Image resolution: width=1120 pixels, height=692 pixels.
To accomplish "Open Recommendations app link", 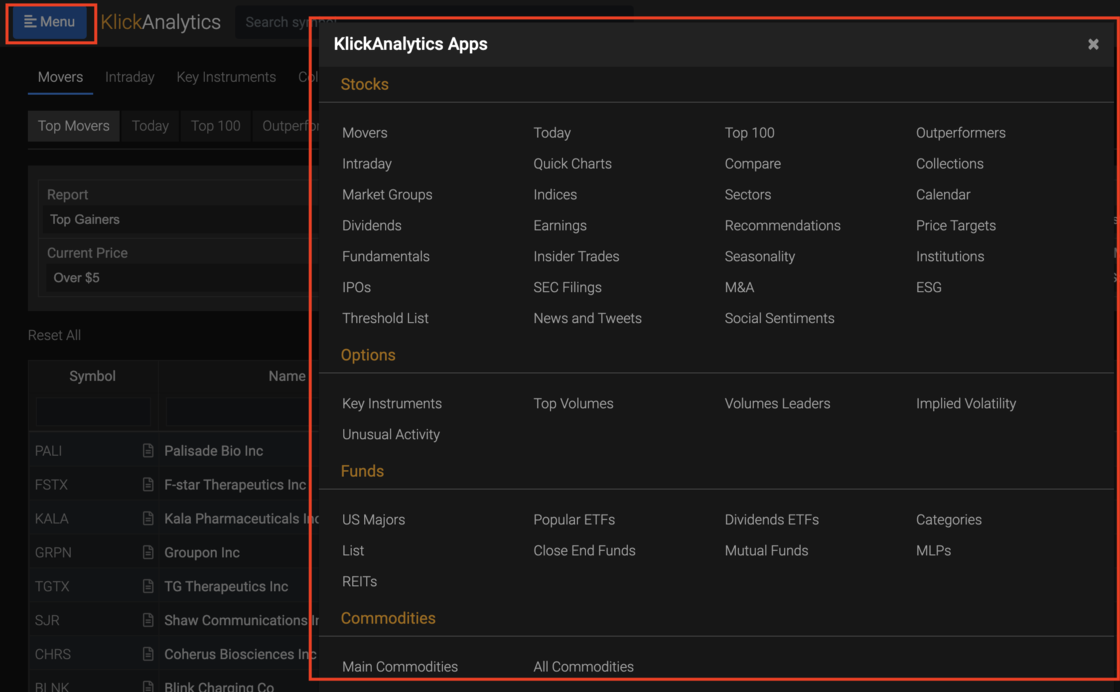I will 782,226.
